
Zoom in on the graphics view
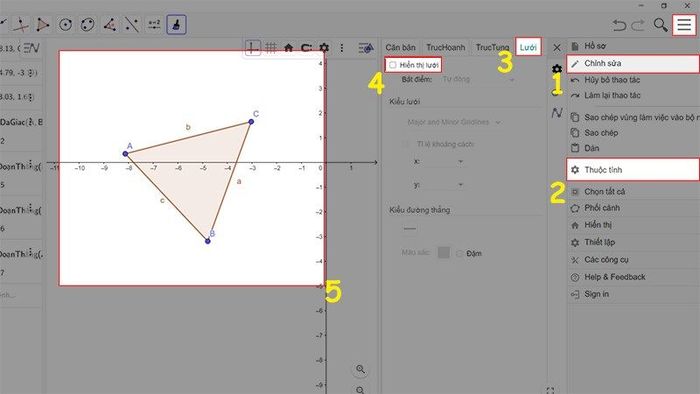(x=360, y=369)
